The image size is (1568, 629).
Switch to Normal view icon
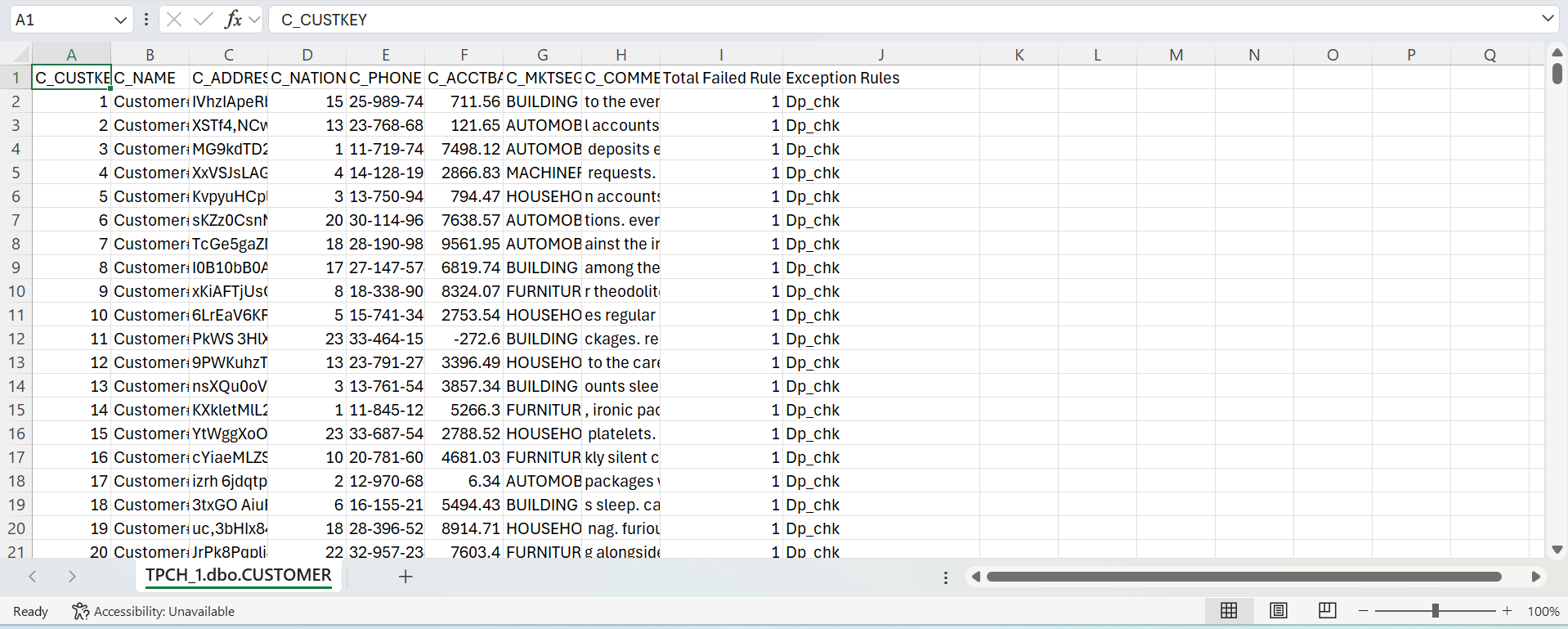click(x=1229, y=611)
